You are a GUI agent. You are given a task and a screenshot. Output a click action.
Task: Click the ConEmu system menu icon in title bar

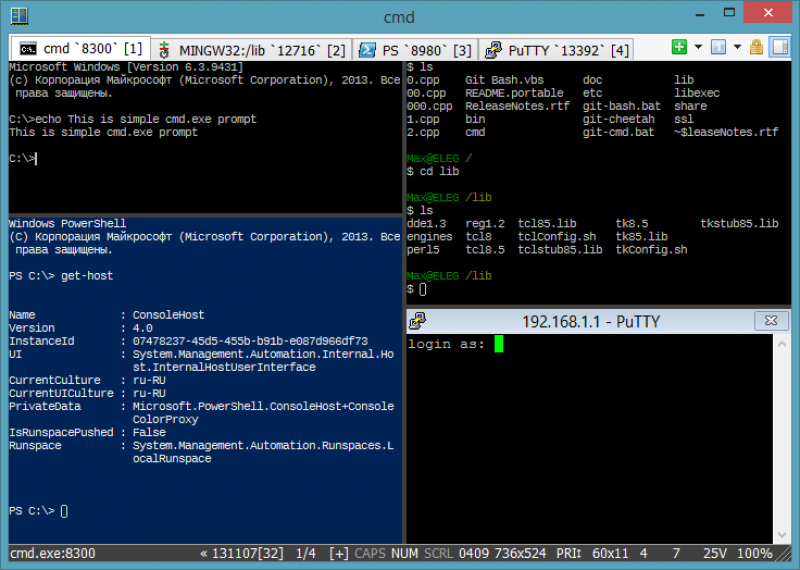19,16
